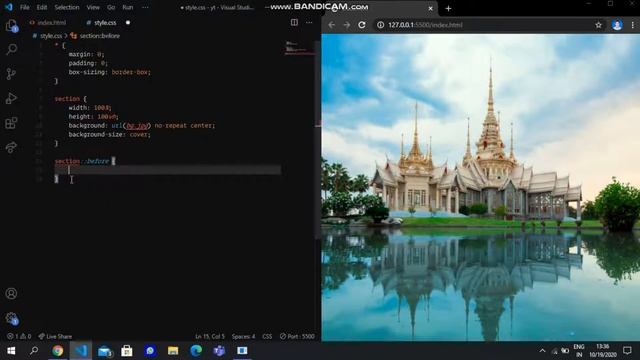Open Windows taskbar search
The image size is (640, 360).
point(34,351)
